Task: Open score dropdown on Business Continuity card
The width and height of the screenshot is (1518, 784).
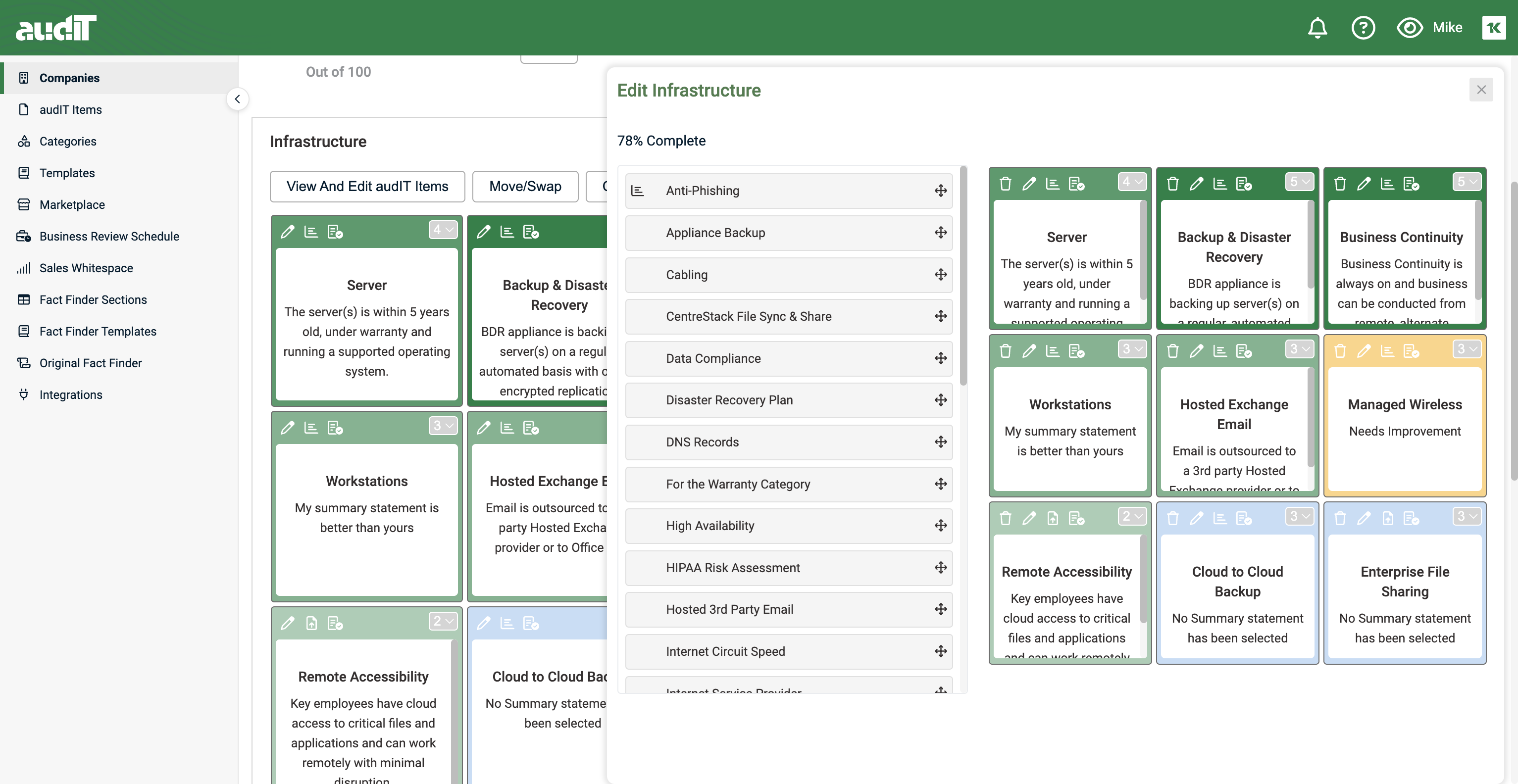Action: [1467, 182]
